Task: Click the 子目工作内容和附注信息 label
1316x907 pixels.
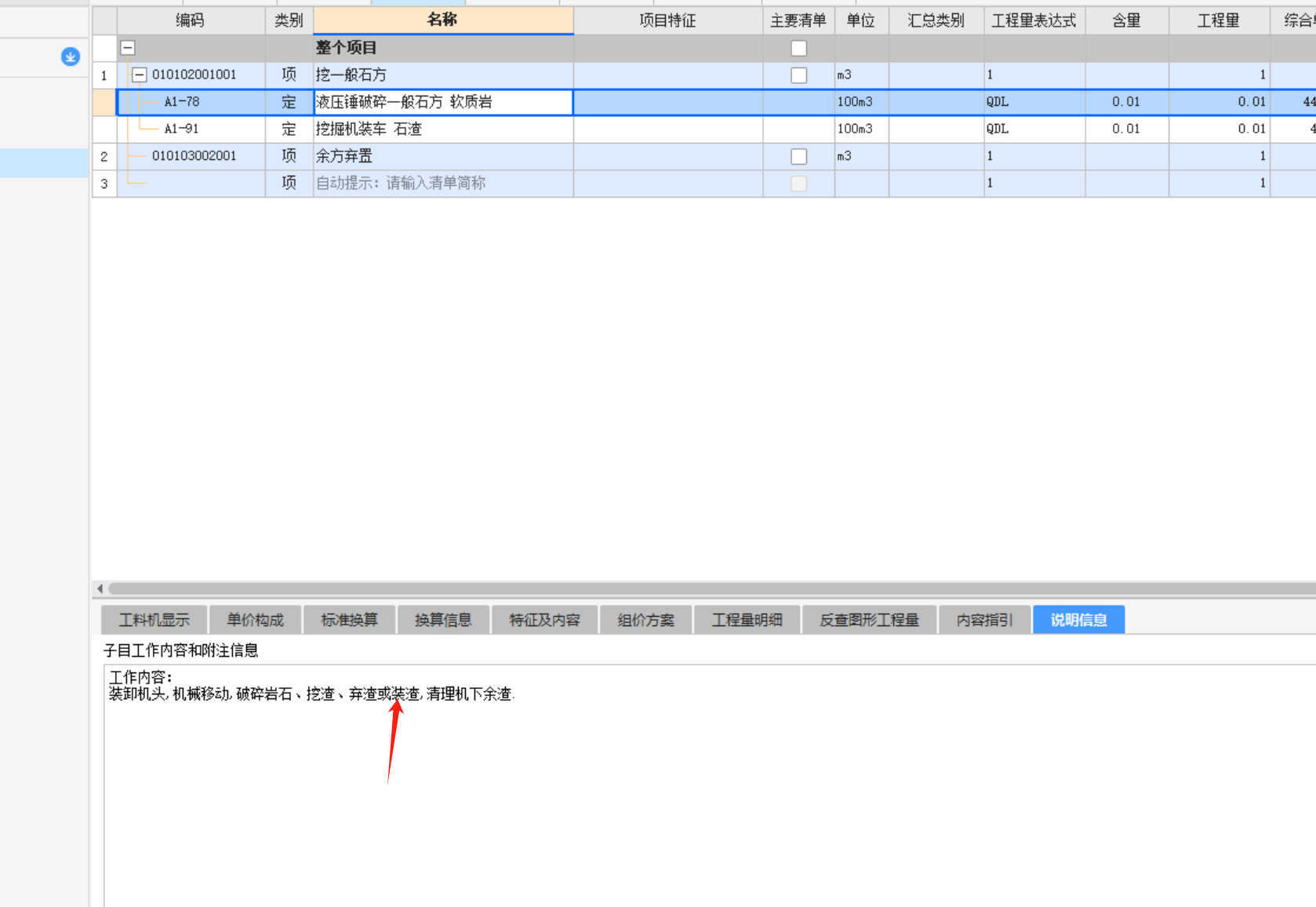Action: [180, 650]
